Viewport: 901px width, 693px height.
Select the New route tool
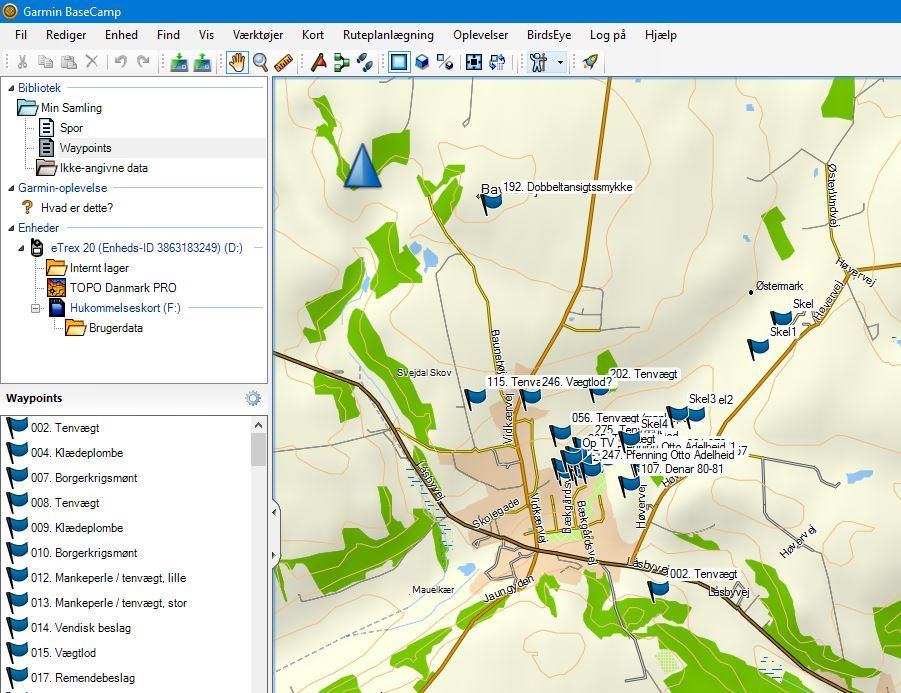342,62
